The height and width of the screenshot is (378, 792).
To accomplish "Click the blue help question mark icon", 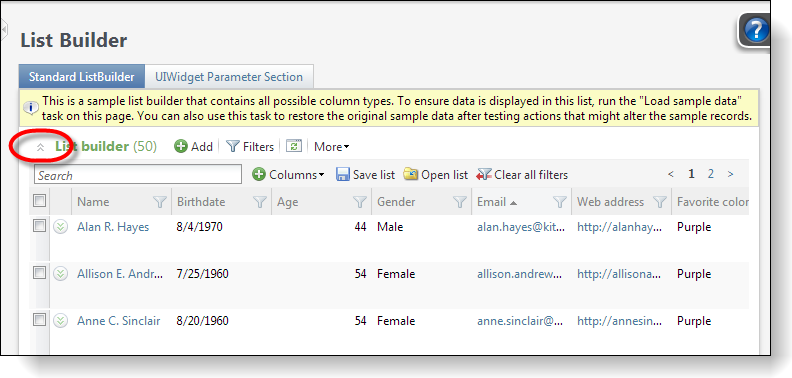I will pyautogui.click(x=756, y=31).
